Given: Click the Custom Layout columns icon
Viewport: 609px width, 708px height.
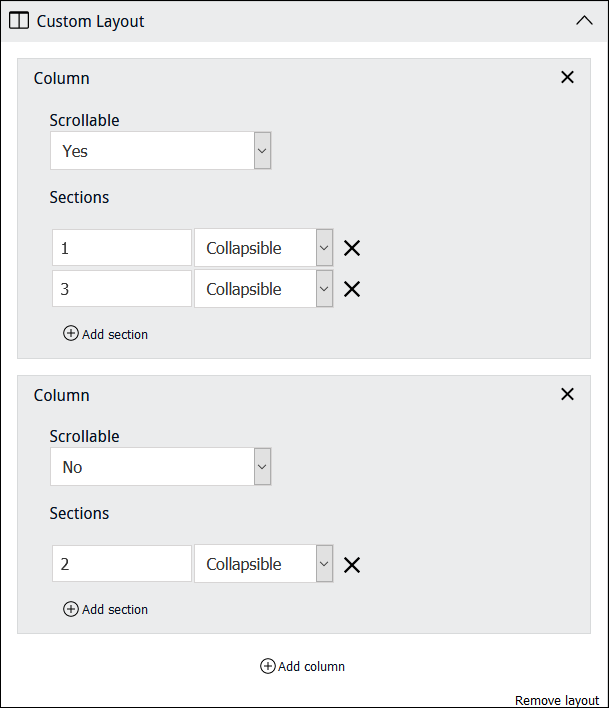Looking at the screenshot, I should [19, 21].
